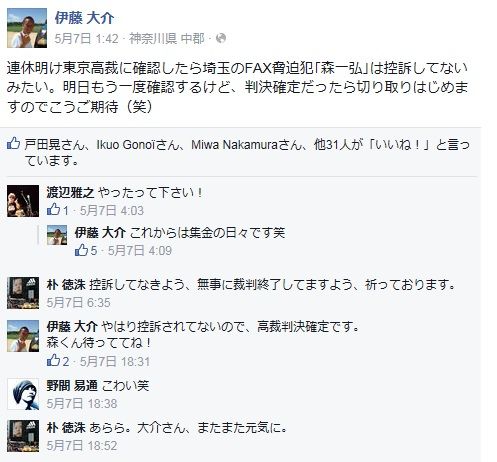This screenshot has width=497, height=462.
Task: Open 伊藤 大介 name at post header
Action: click(84, 18)
